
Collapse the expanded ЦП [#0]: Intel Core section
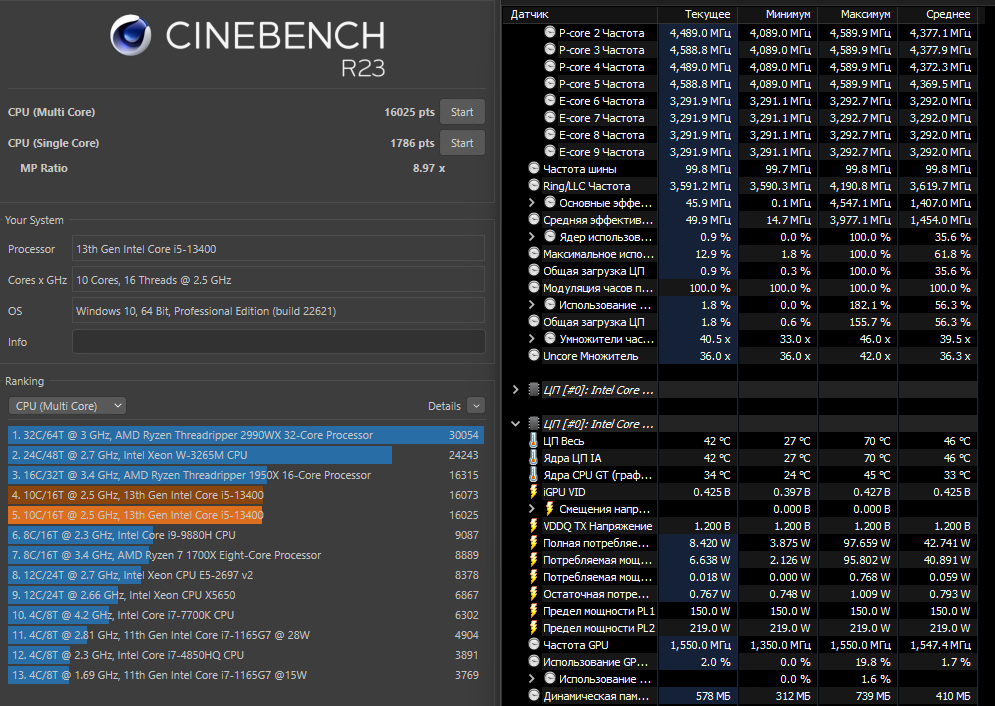point(515,424)
